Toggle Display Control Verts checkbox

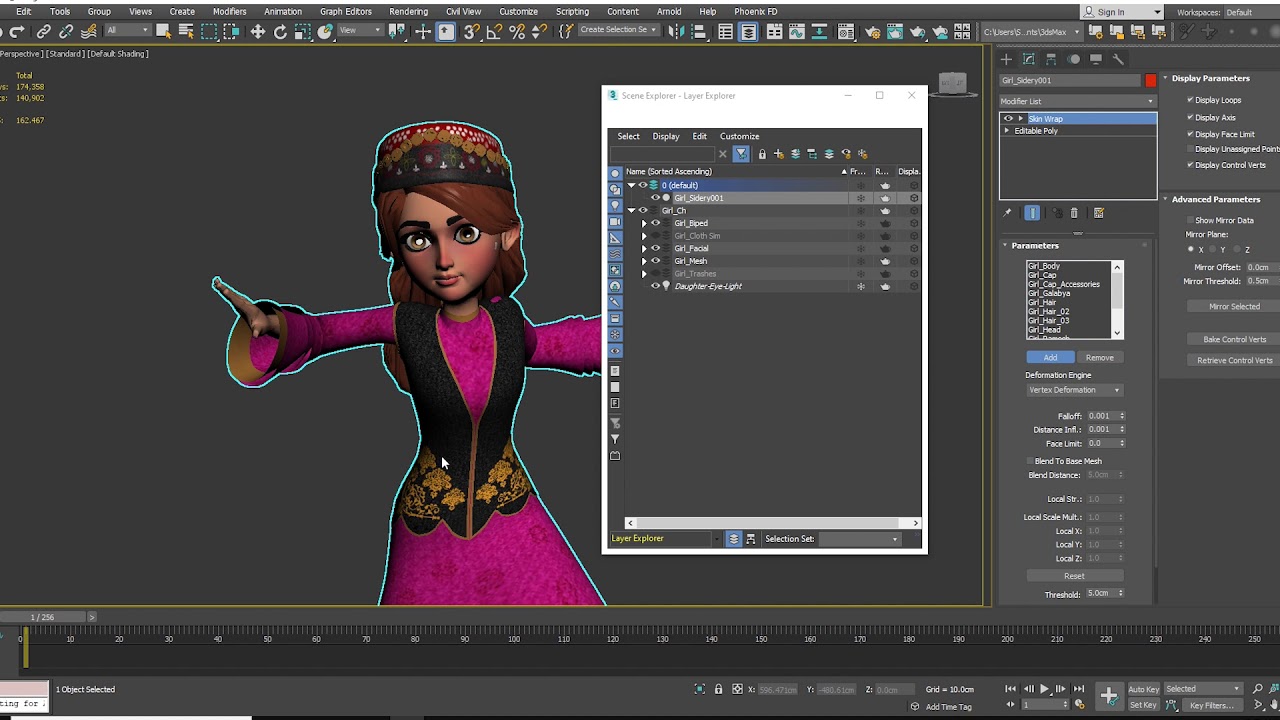pos(1190,165)
